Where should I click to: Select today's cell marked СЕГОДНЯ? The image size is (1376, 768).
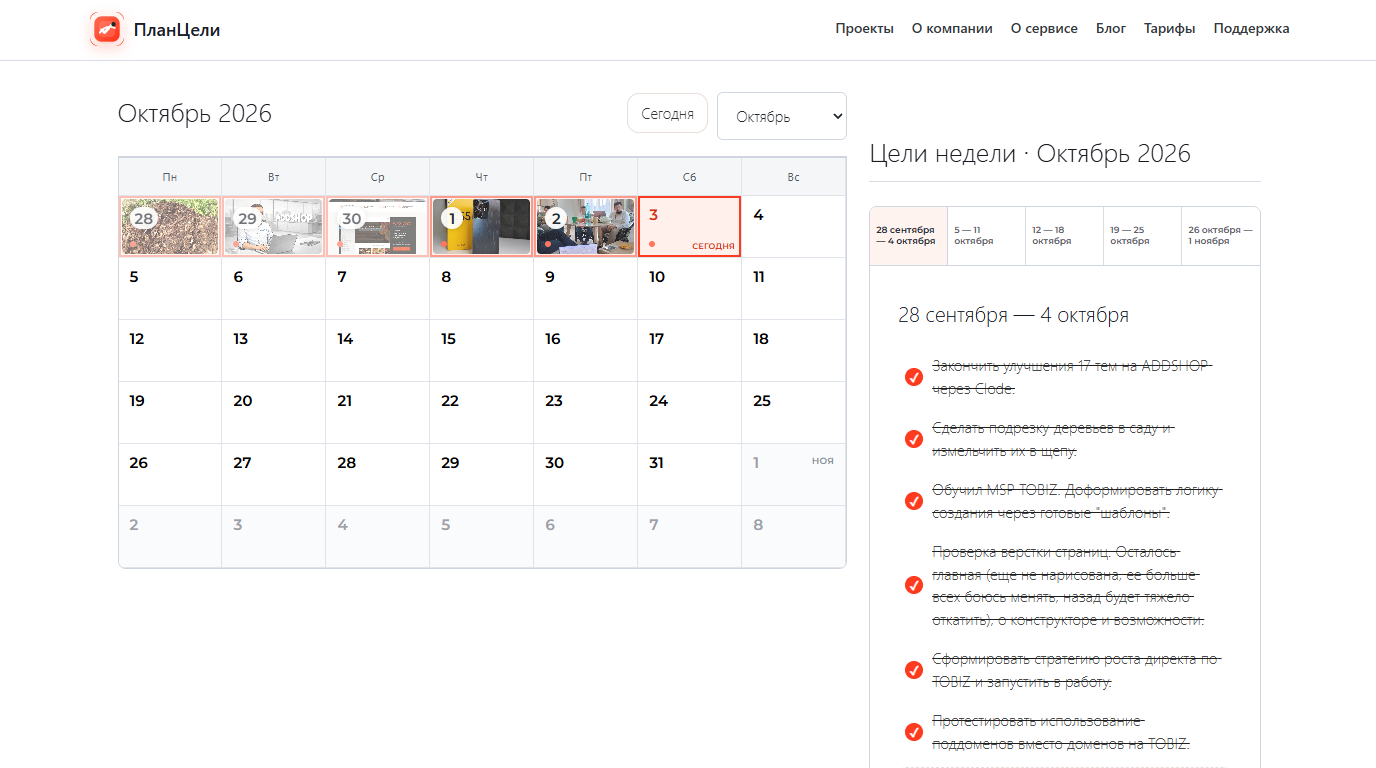690,226
